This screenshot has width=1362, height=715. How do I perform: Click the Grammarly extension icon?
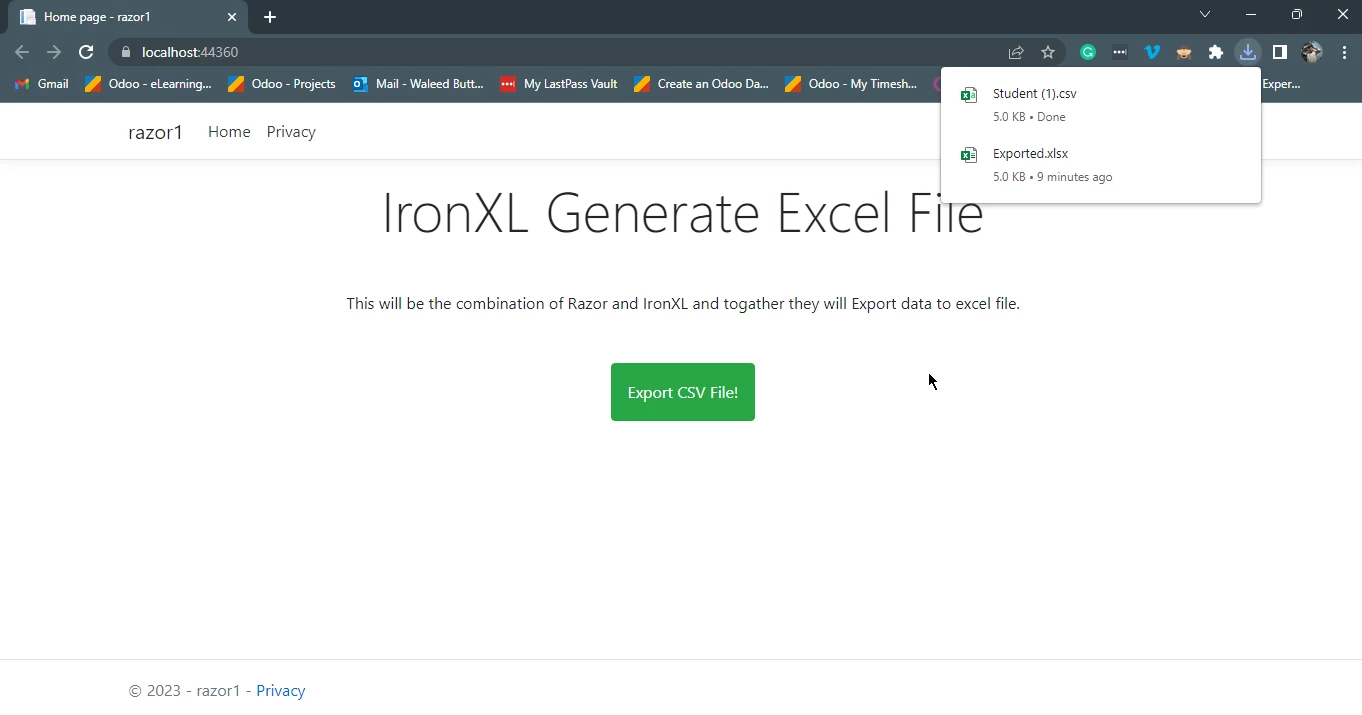[1088, 52]
